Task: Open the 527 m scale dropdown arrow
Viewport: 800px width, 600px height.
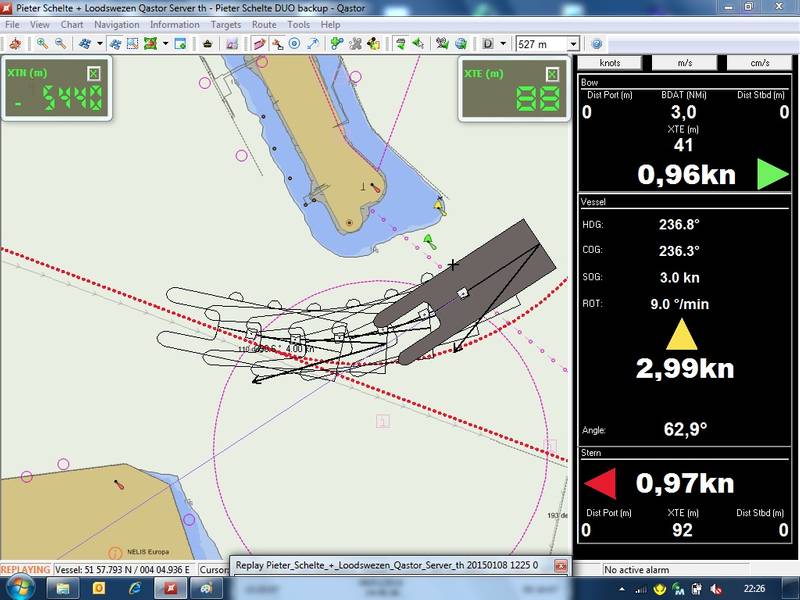Action: [x=573, y=44]
